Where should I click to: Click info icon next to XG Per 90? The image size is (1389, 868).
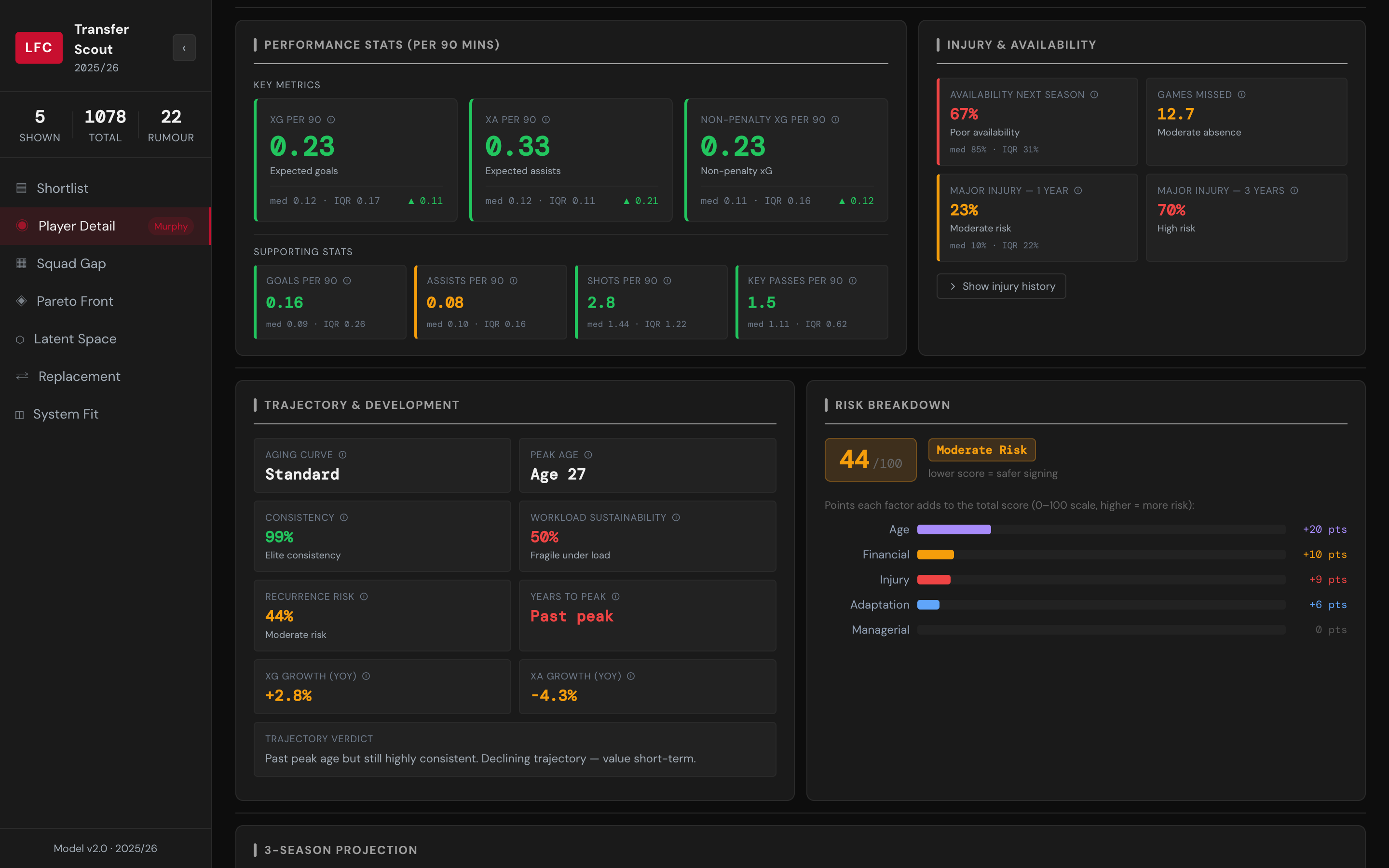[x=331, y=120]
